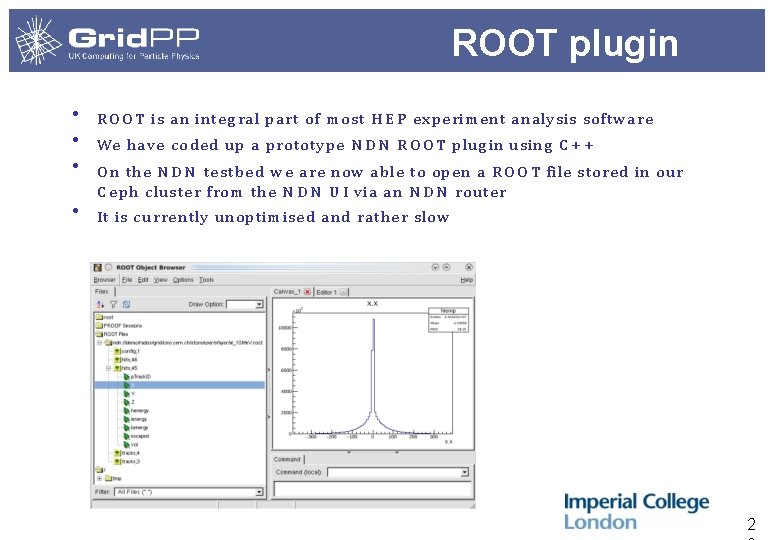Image resolution: width=780 pixels, height=540 pixels.
Task: Close the Canvas_1 tab with red X
Action: pos(307,292)
